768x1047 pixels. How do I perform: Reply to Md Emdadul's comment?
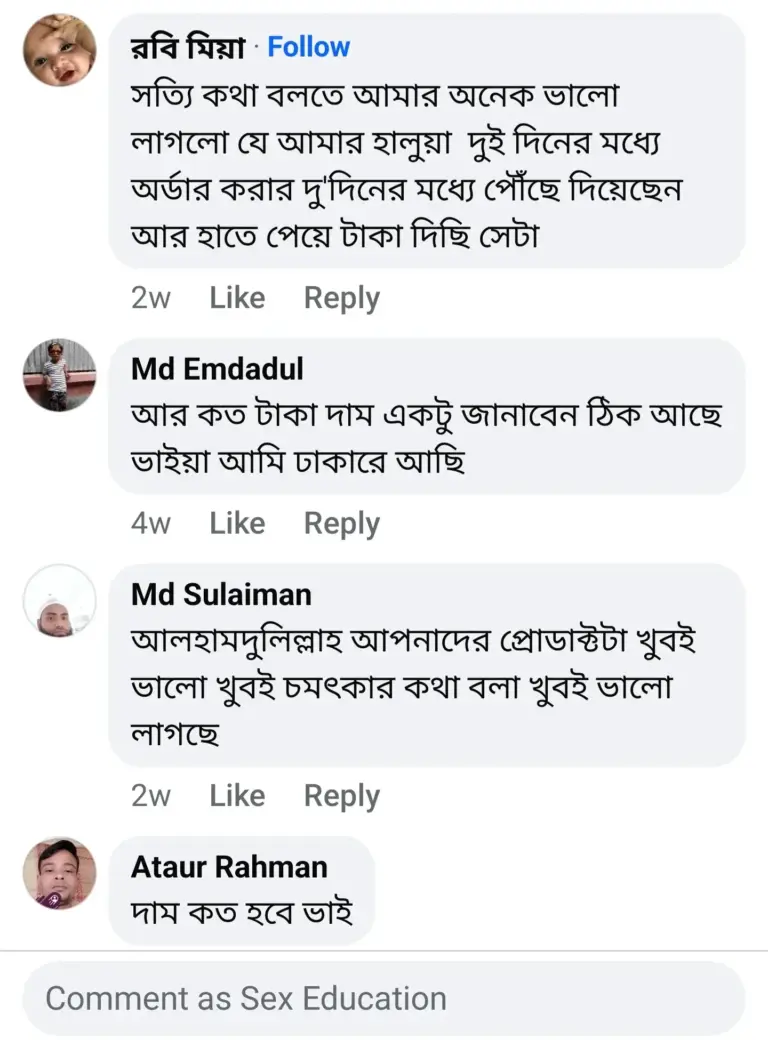point(342,523)
